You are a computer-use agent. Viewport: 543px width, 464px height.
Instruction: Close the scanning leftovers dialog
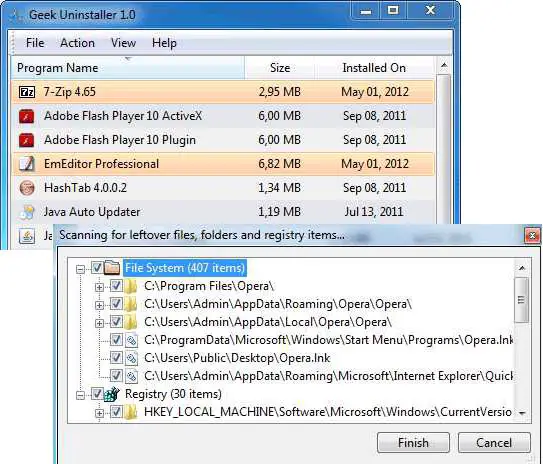tap(533, 236)
